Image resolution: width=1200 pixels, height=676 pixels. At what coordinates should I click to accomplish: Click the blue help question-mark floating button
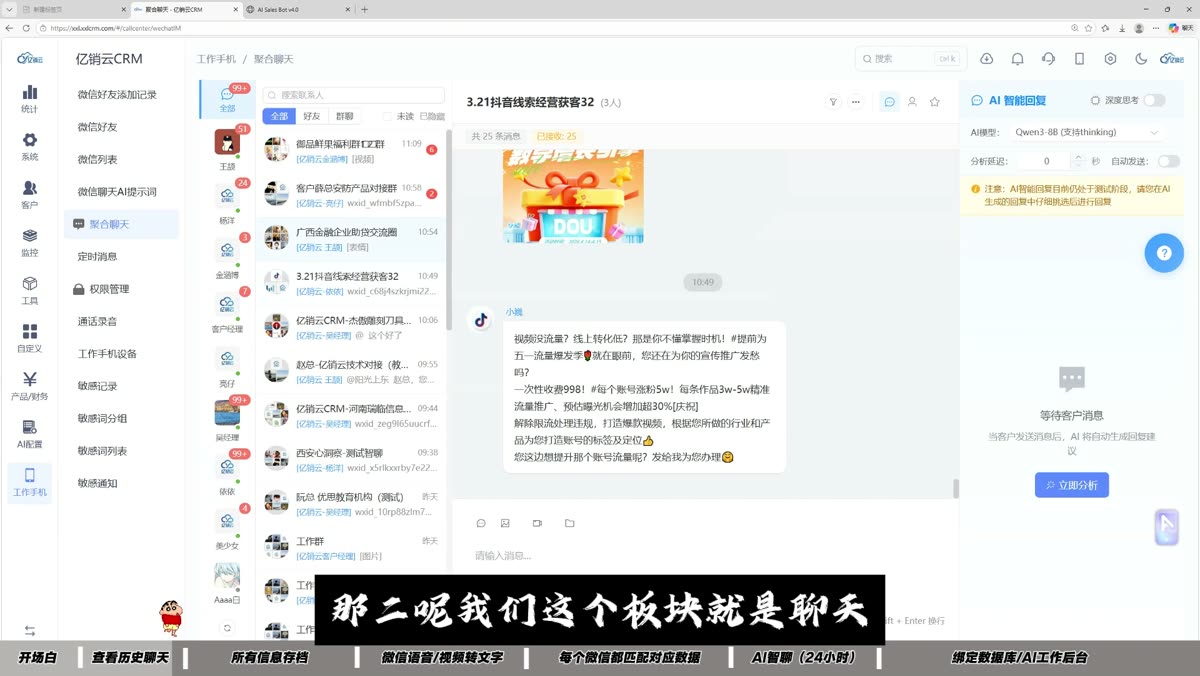tap(1164, 253)
